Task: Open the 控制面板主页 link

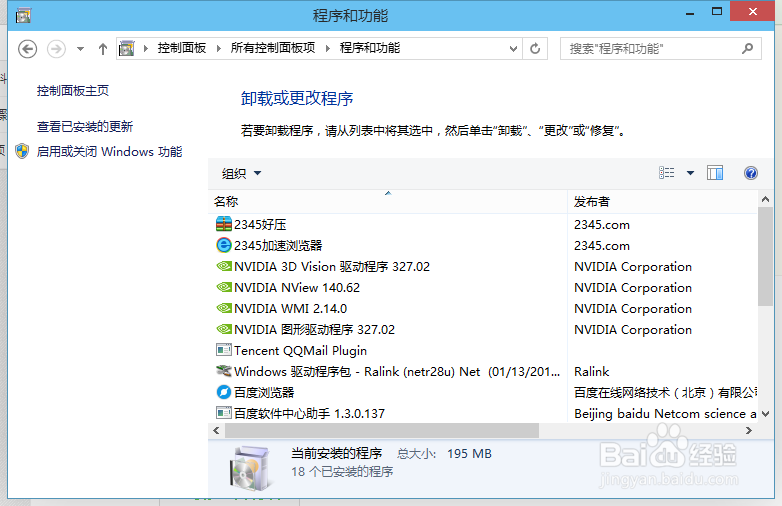Action: [73, 91]
